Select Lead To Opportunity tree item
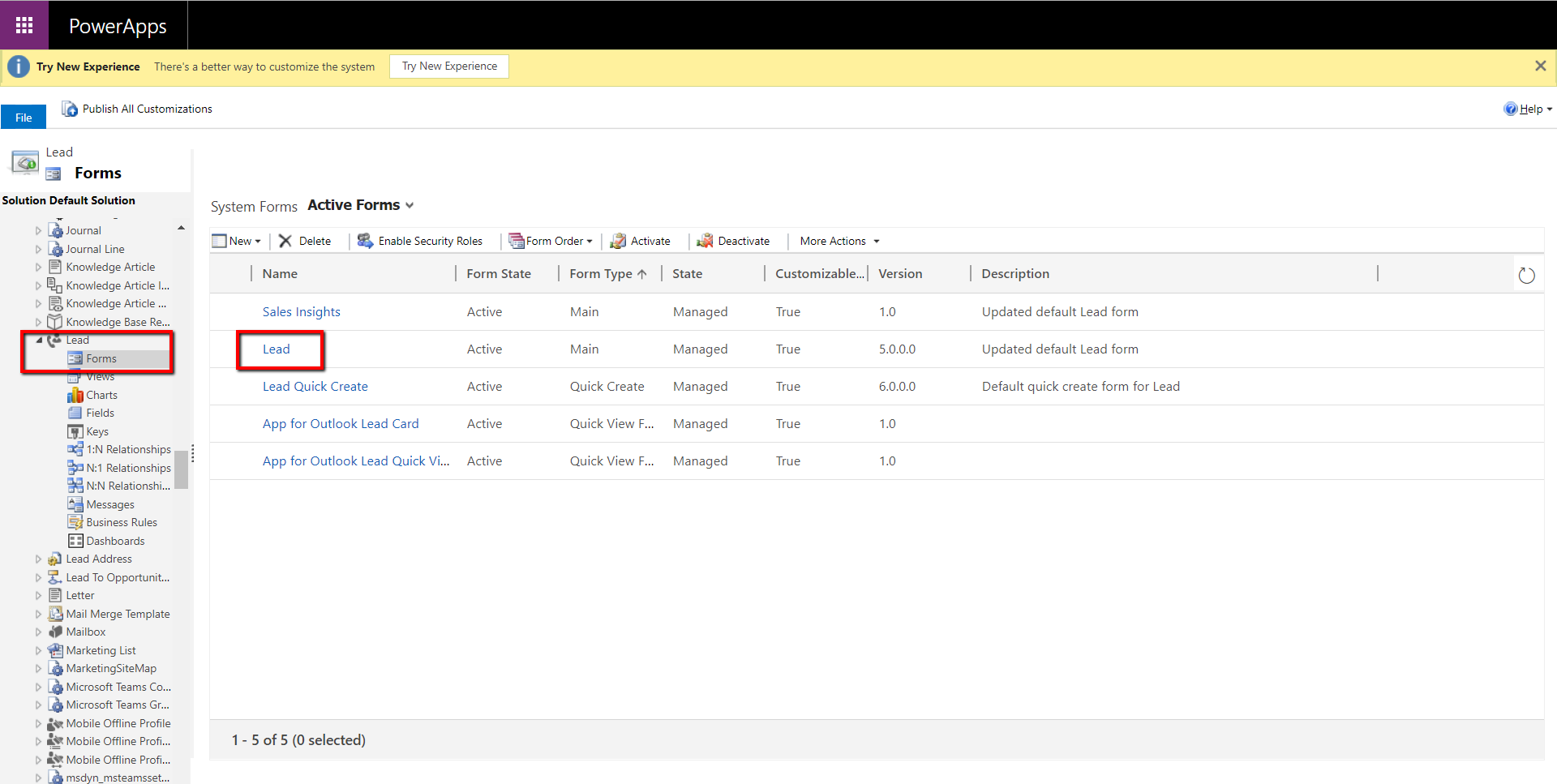The height and width of the screenshot is (784, 1557). (x=118, y=577)
